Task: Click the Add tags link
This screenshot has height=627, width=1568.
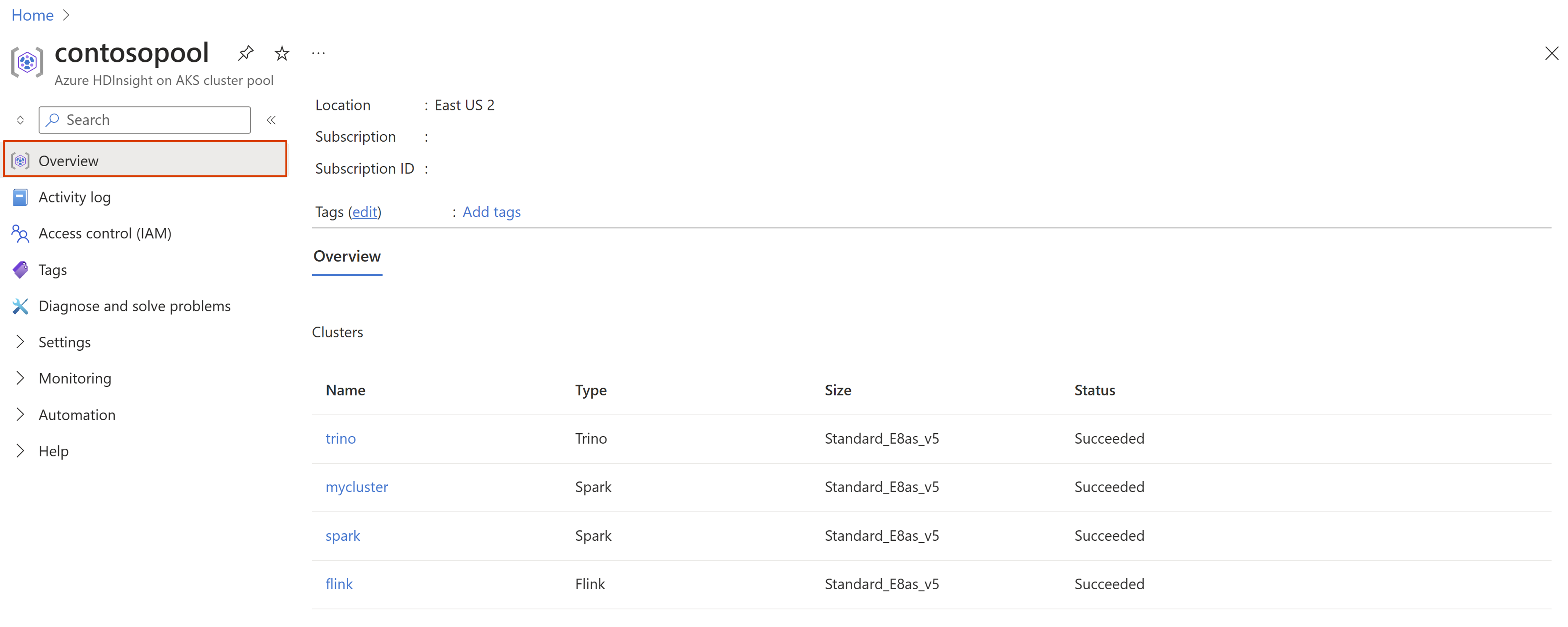Action: (x=491, y=212)
